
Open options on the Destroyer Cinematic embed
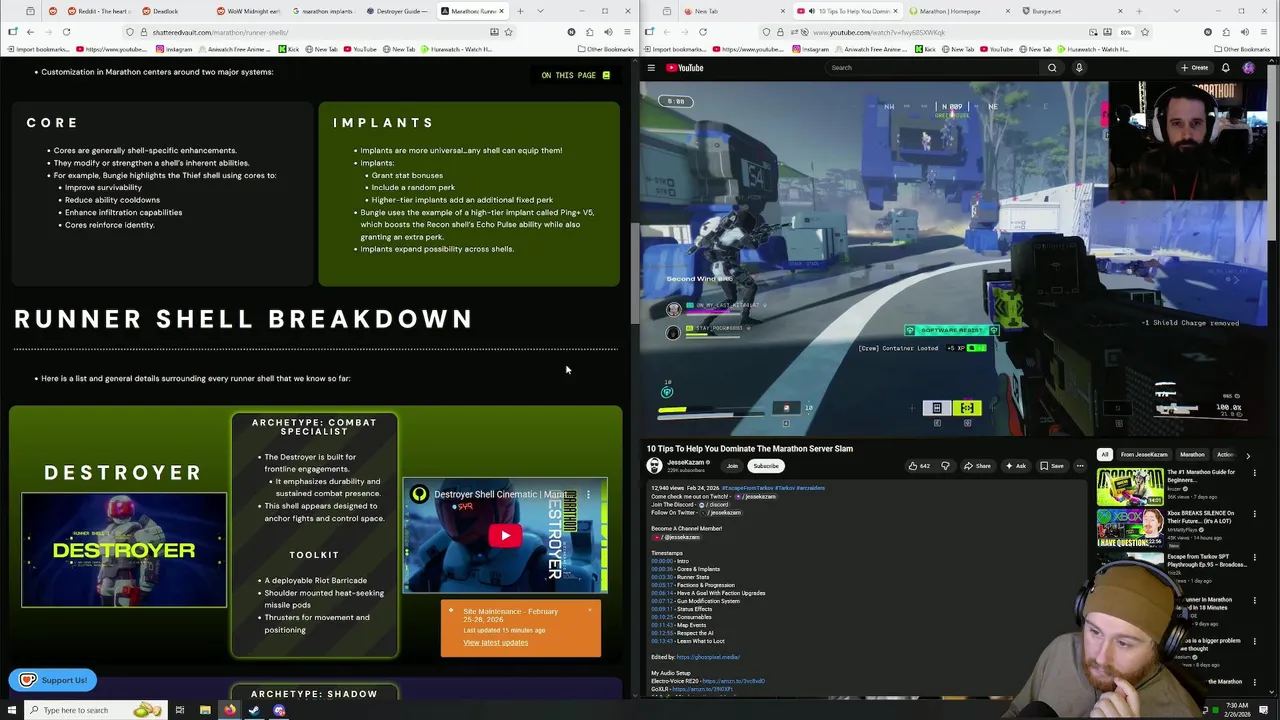click(588, 494)
